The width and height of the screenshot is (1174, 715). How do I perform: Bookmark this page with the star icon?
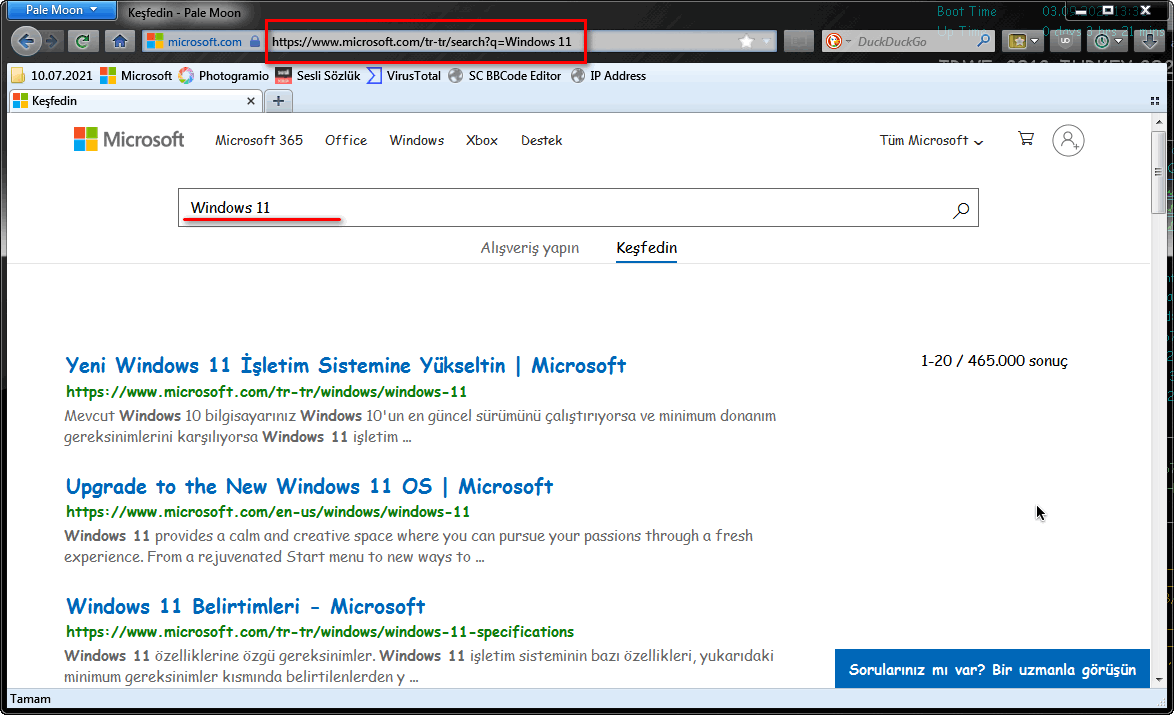tap(746, 41)
